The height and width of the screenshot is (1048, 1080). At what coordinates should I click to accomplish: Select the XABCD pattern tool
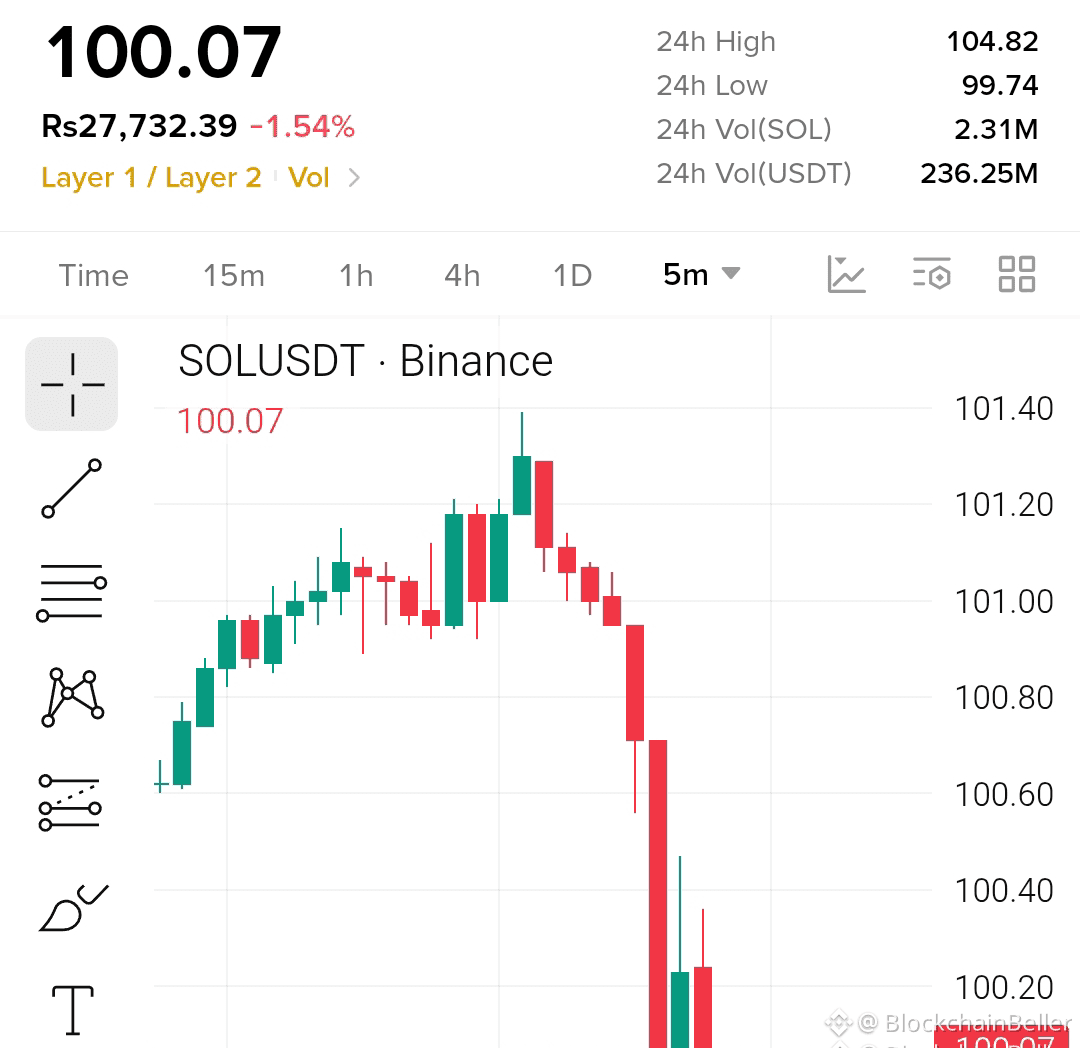click(72, 697)
